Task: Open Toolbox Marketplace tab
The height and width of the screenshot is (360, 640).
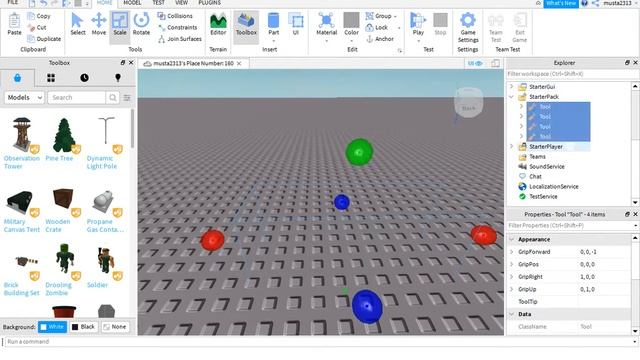Action: click(17, 78)
